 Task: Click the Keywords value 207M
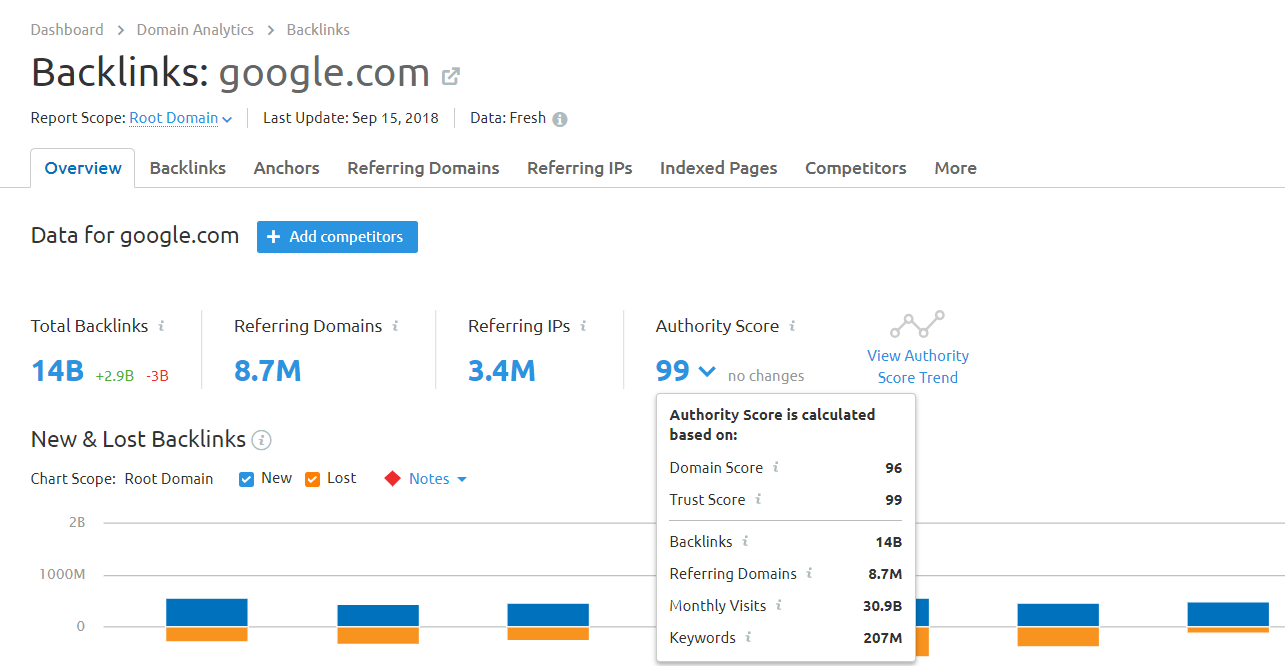tap(883, 638)
